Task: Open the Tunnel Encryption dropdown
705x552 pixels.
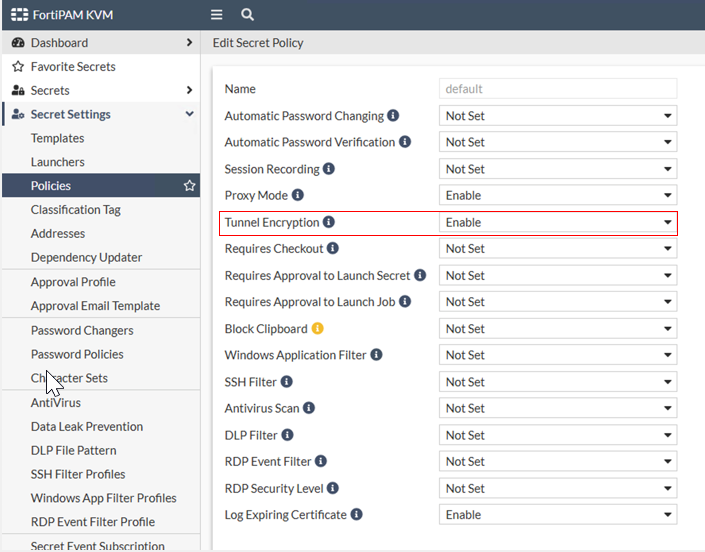Action: point(558,222)
